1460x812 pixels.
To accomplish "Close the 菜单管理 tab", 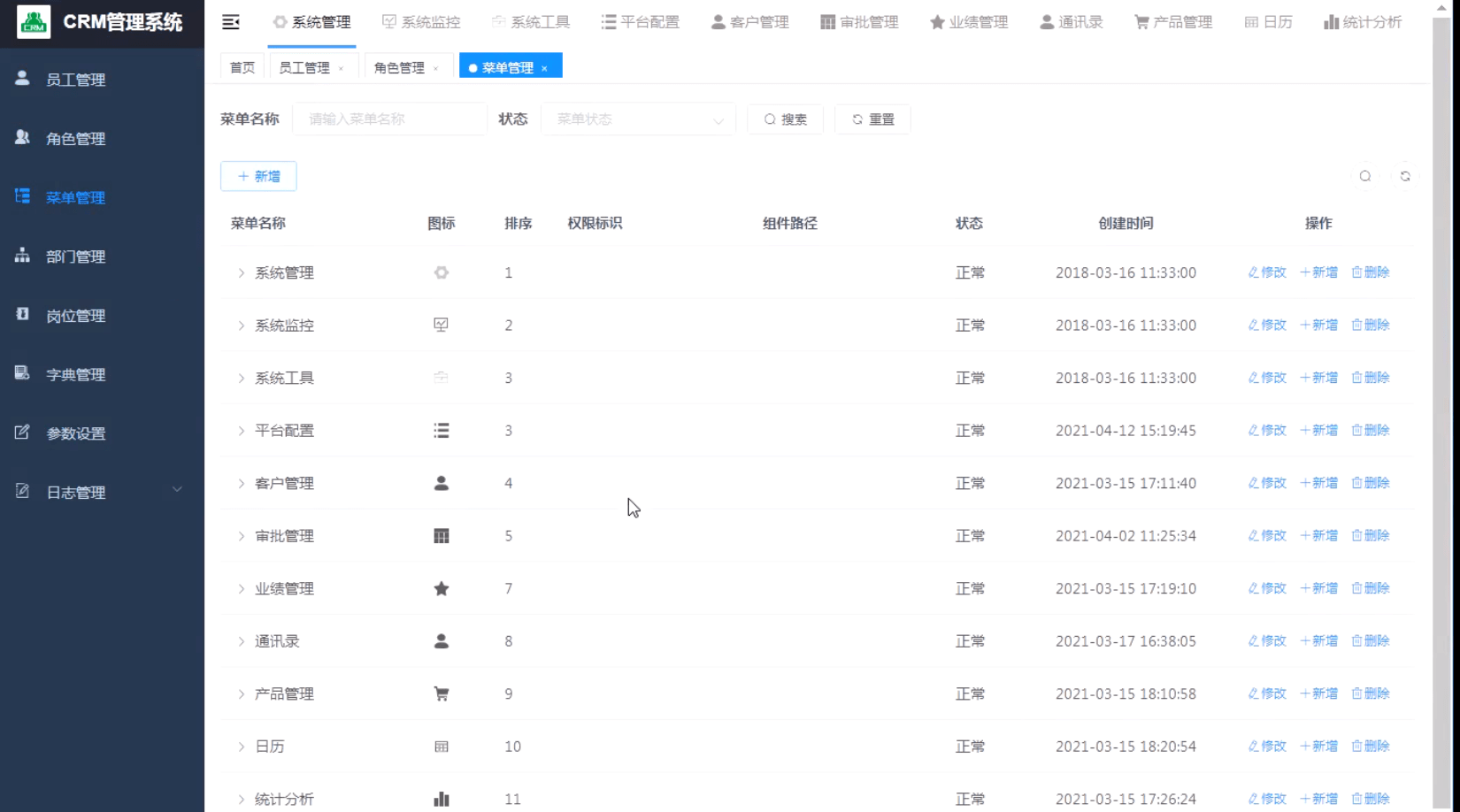I will (544, 68).
